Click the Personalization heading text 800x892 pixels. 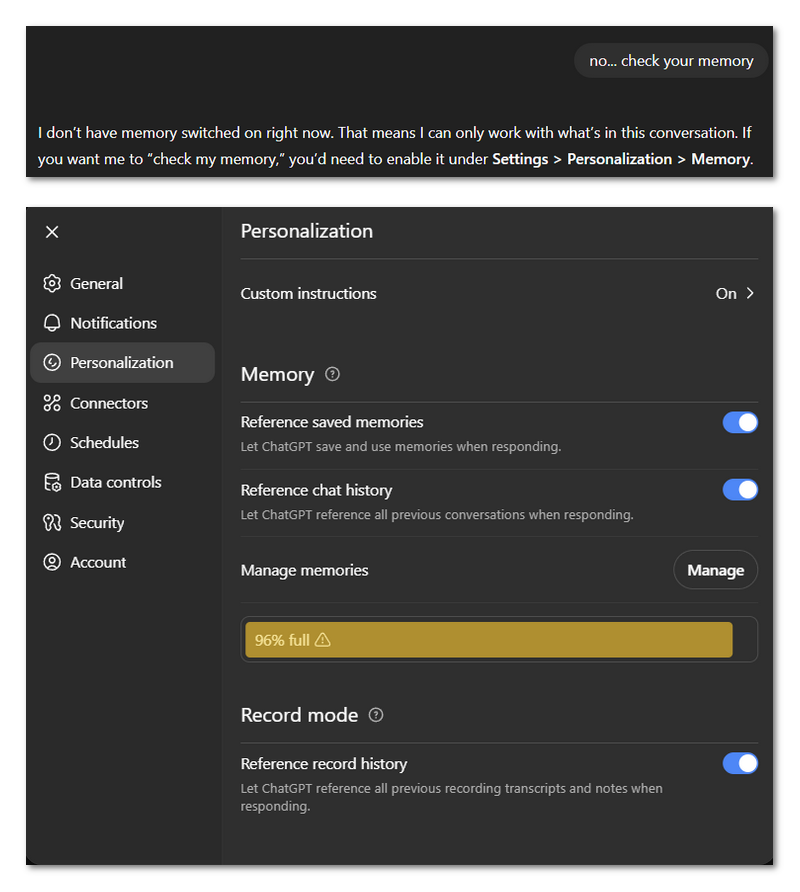click(x=307, y=231)
